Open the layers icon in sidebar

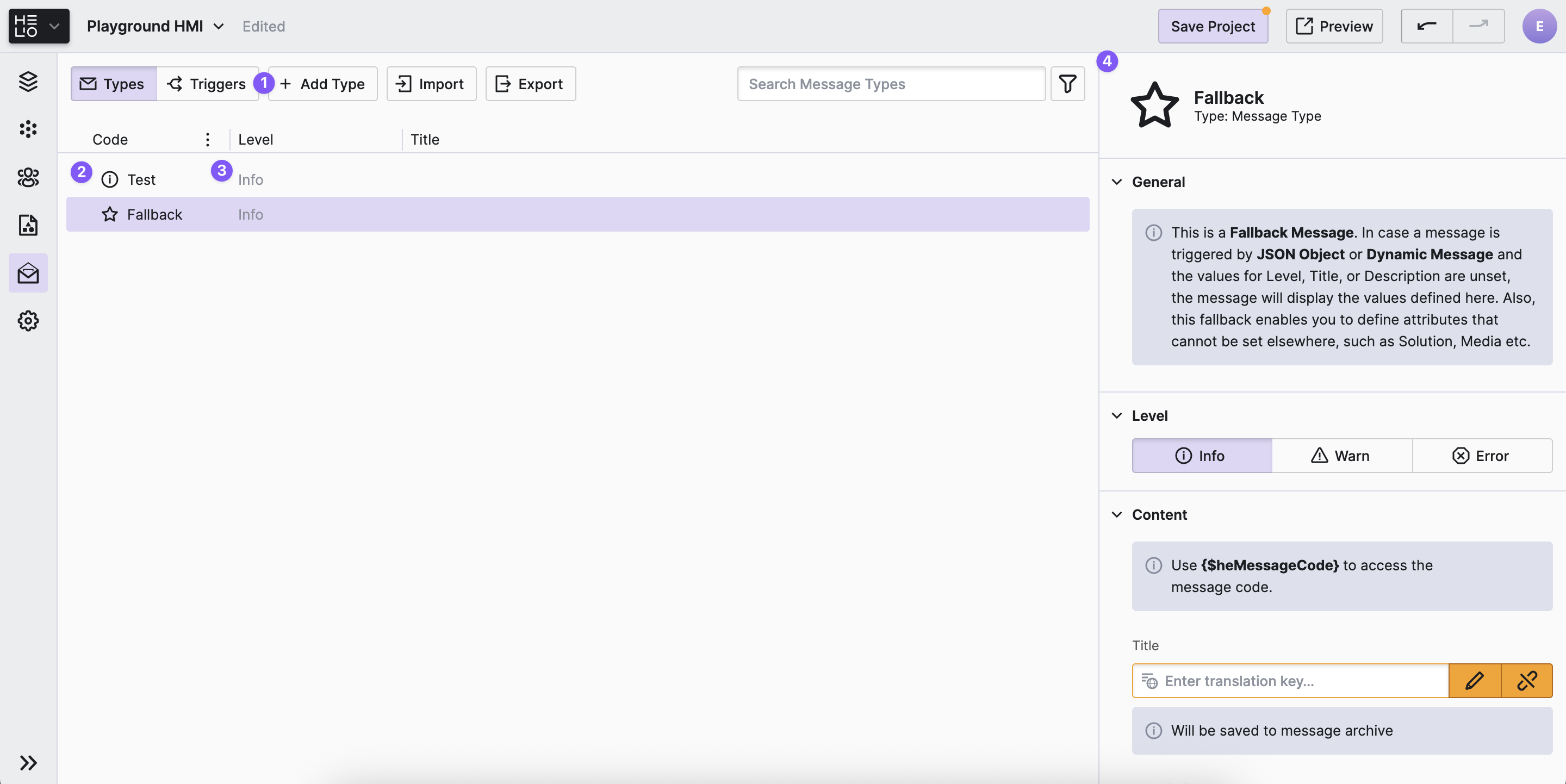tap(28, 81)
